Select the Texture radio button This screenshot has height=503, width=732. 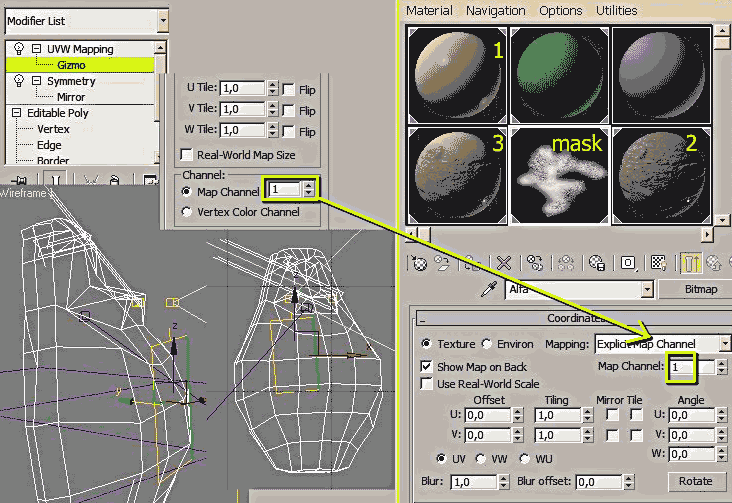coord(426,344)
